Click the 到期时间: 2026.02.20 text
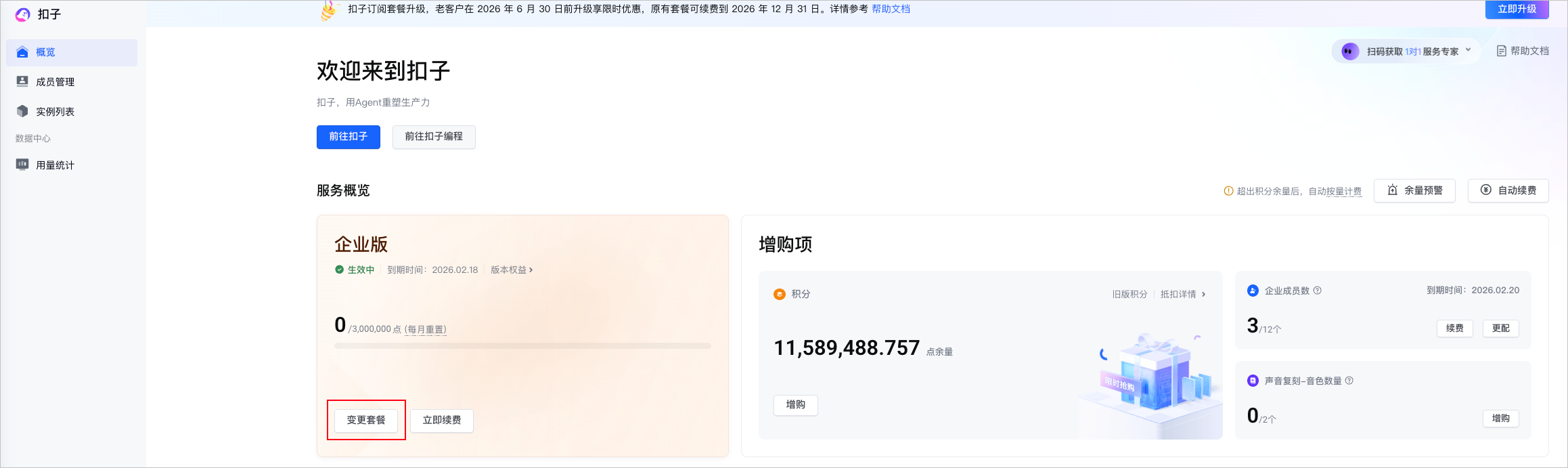Viewport: 1568px width, 468px height. [1473, 290]
